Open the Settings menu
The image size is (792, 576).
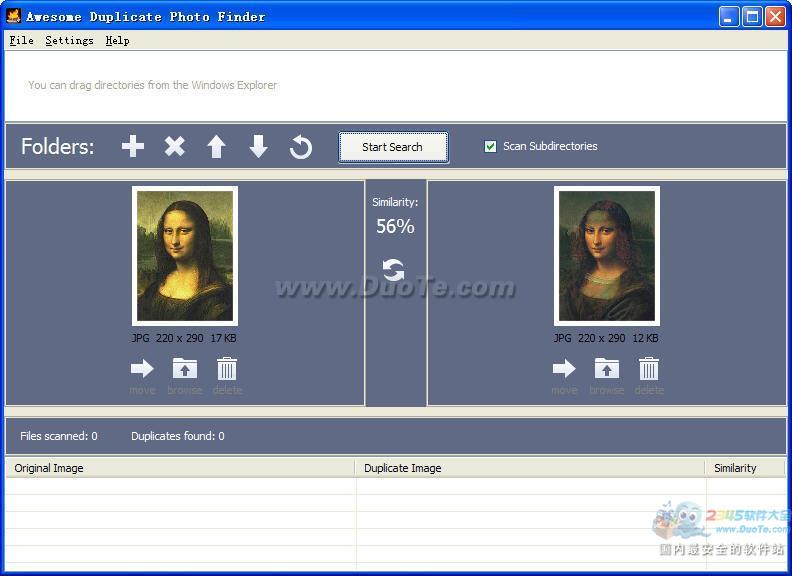(x=69, y=40)
